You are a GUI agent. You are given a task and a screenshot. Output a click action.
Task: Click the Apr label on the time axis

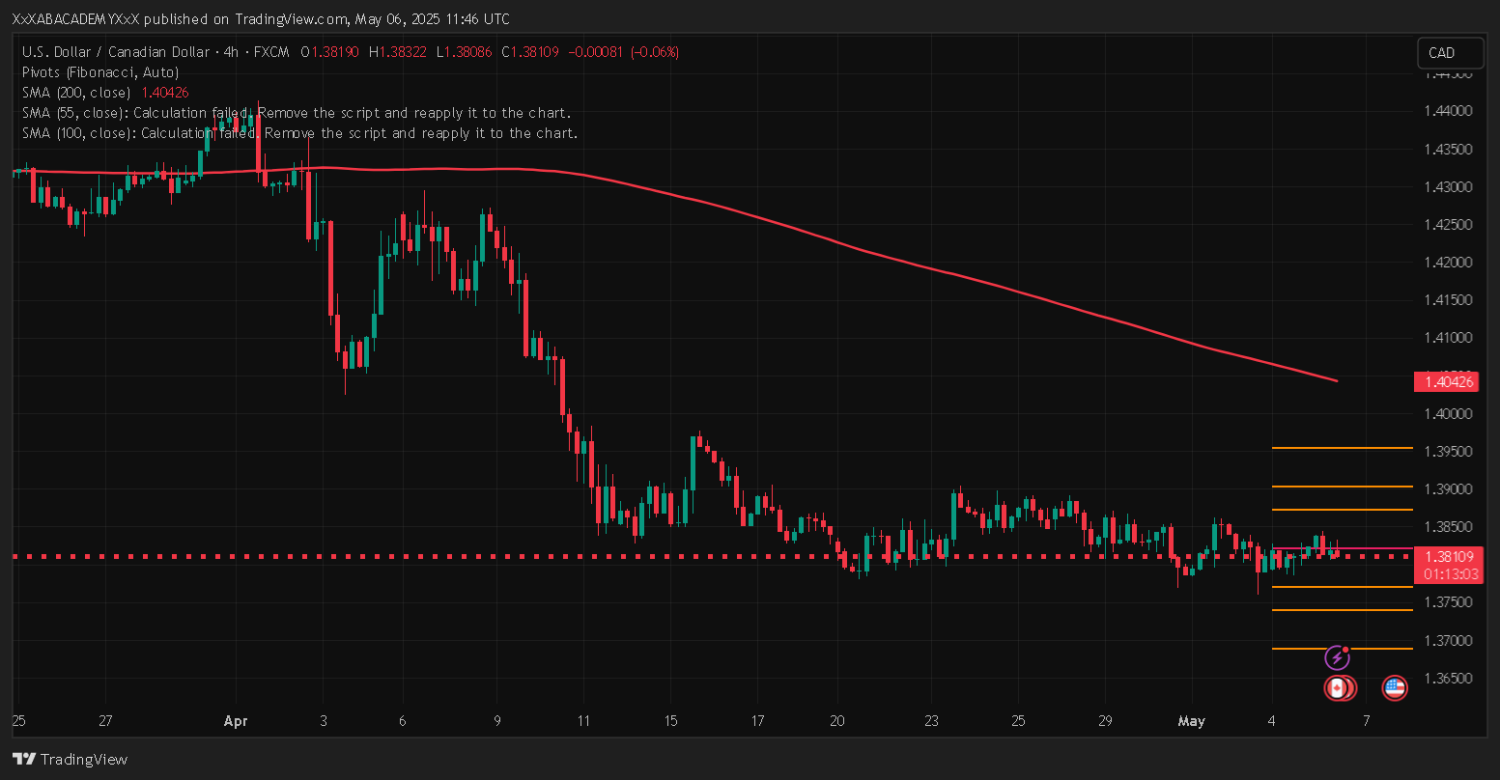point(236,721)
